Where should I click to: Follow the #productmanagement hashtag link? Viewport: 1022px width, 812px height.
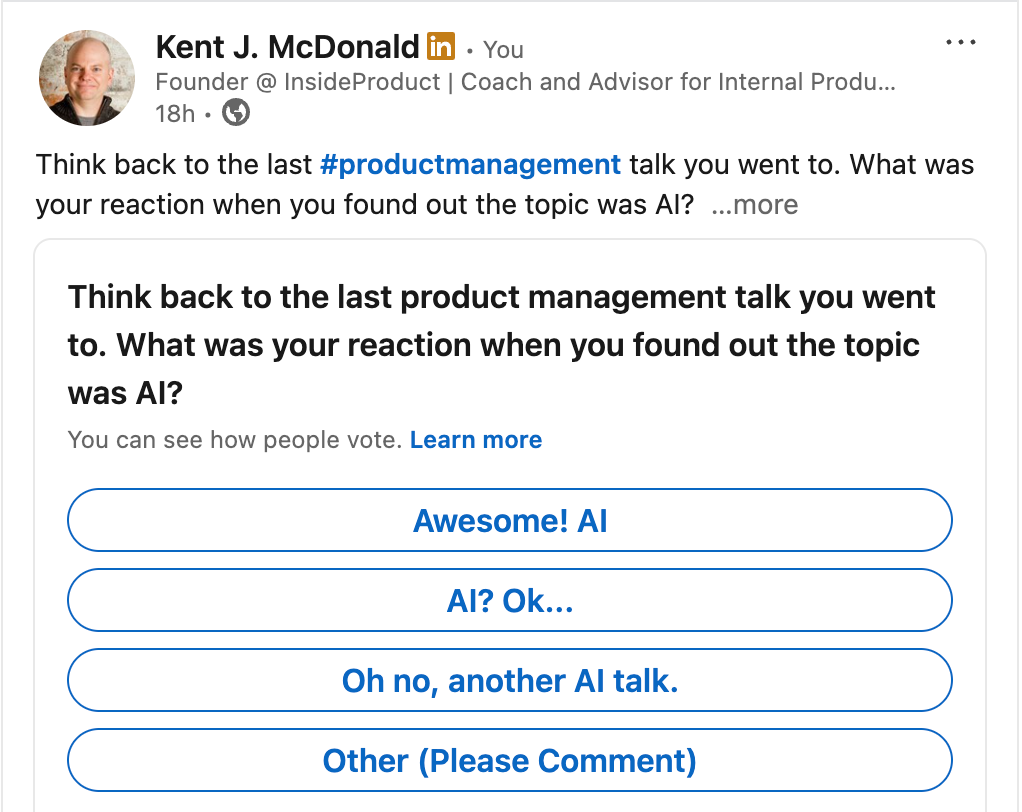[x=470, y=164]
